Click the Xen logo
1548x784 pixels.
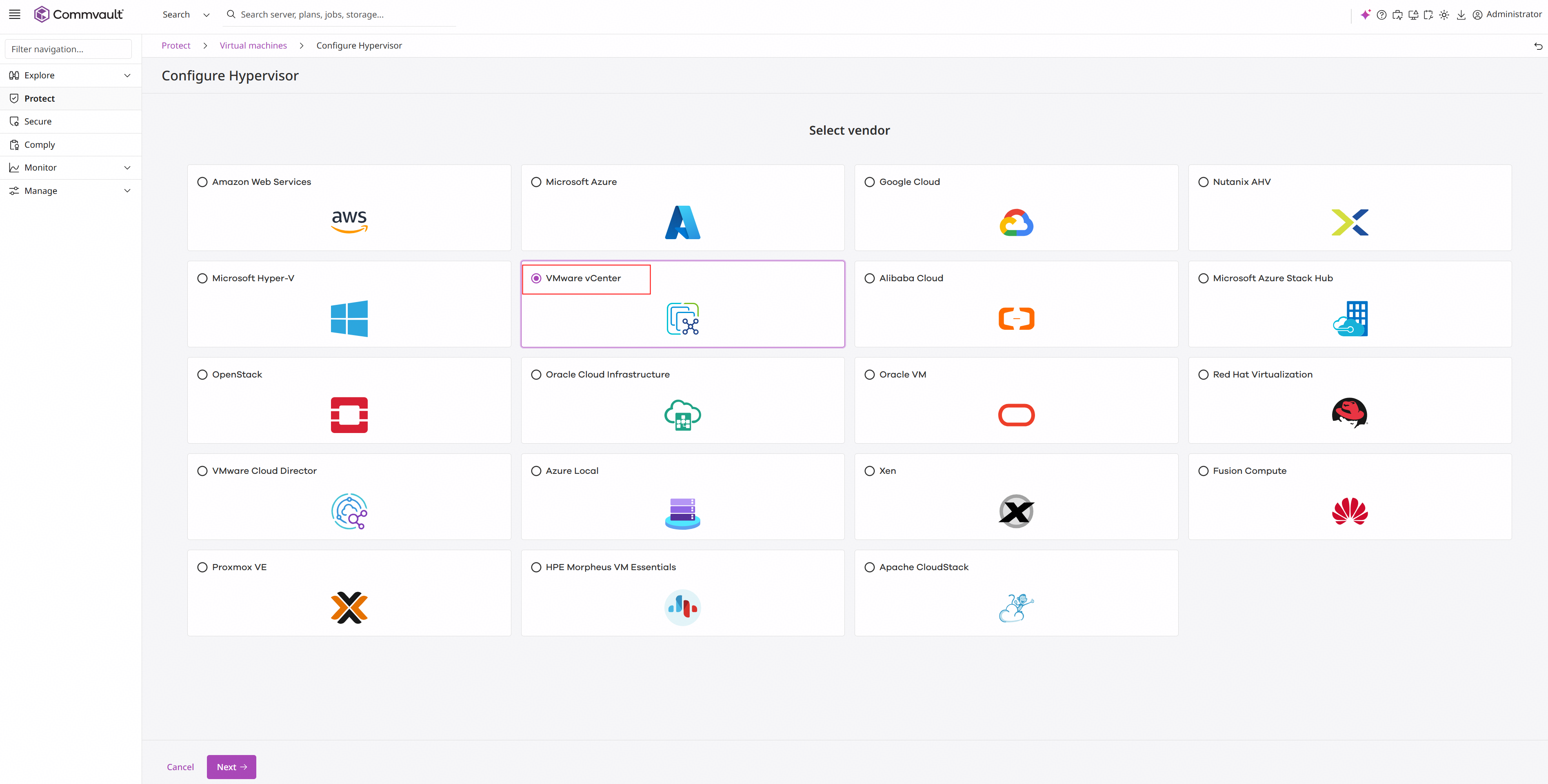(x=1016, y=511)
